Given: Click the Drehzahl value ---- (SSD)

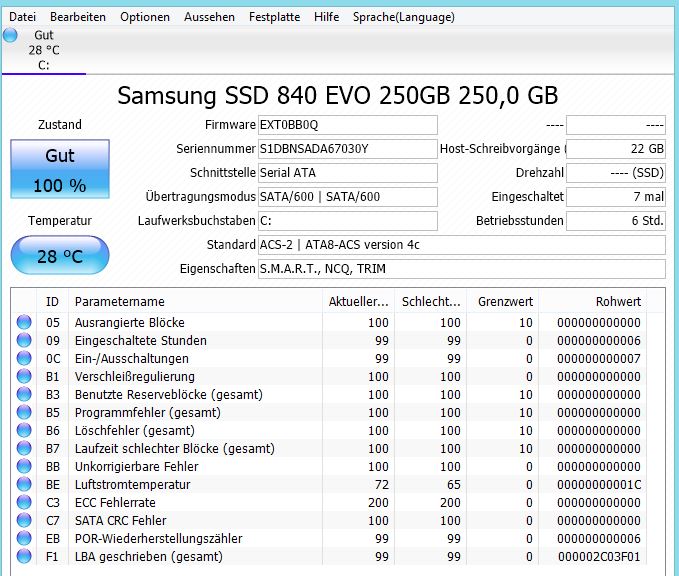Looking at the screenshot, I should pyautogui.click(x=616, y=173).
